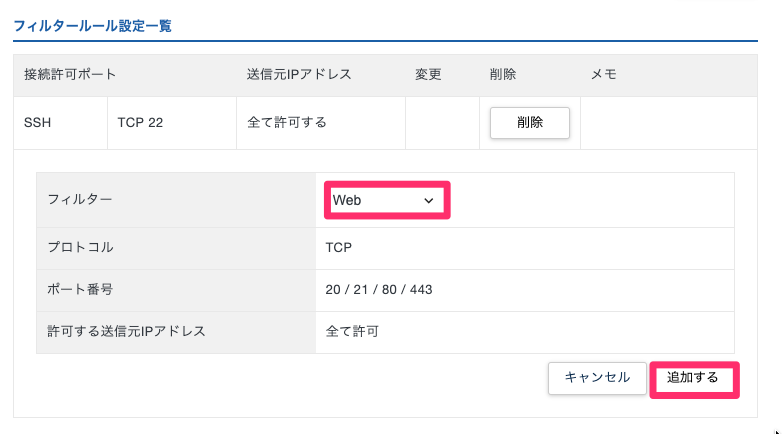The width and height of the screenshot is (782, 434).
Task: Click the フィルター row label
Action: coord(80,200)
